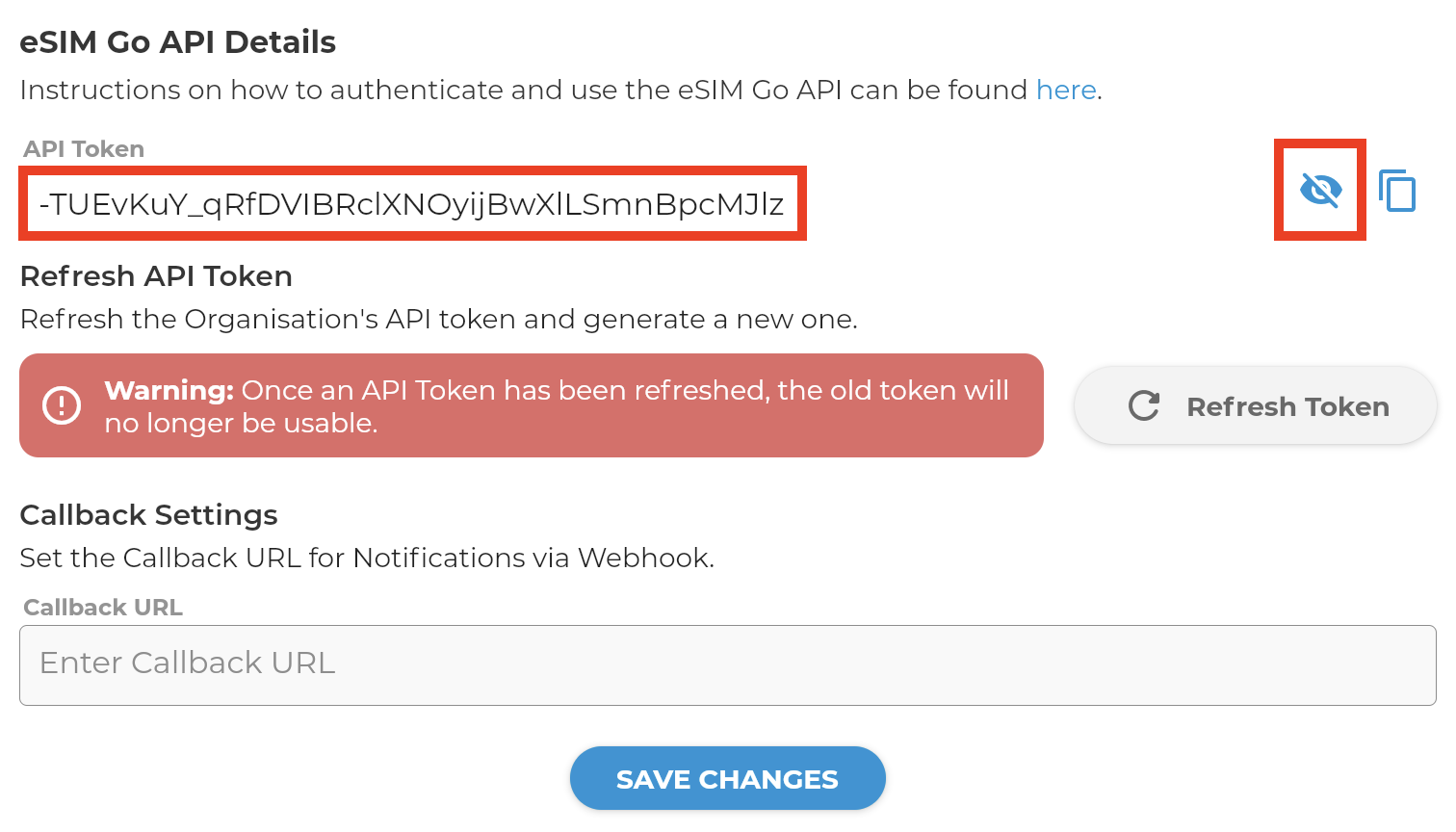Click the 'Callback Settings' heading
The width and height of the screenshot is (1456, 832).
pyautogui.click(x=148, y=515)
